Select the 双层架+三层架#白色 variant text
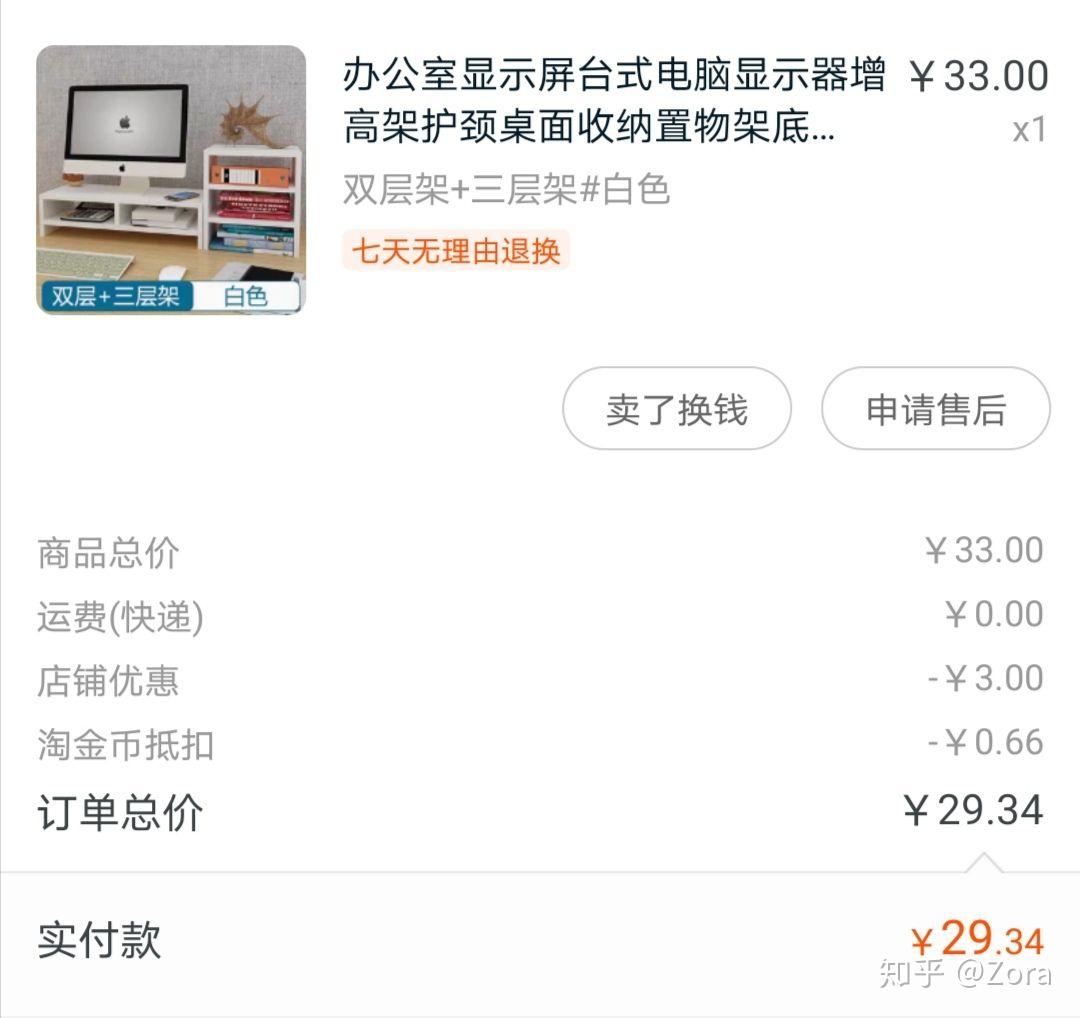Viewport: 1080px width, 1018px height. [506, 189]
